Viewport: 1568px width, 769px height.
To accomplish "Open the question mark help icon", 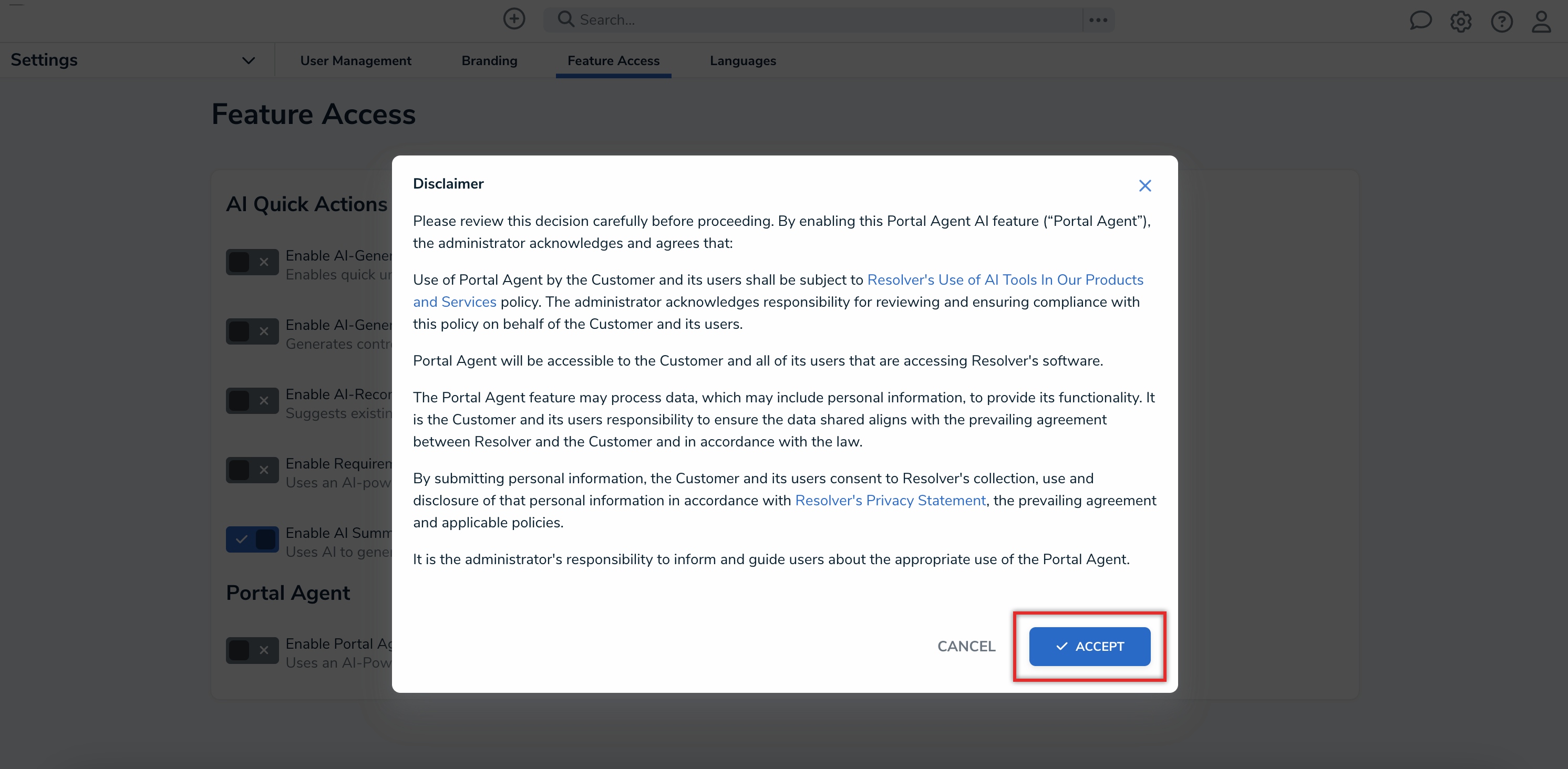I will click(x=1502, y=22).
